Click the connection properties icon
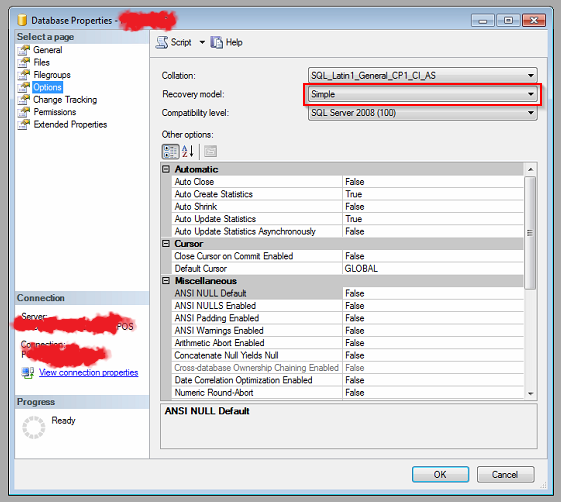This screenshot has width=561, height=502. point(28,373)
